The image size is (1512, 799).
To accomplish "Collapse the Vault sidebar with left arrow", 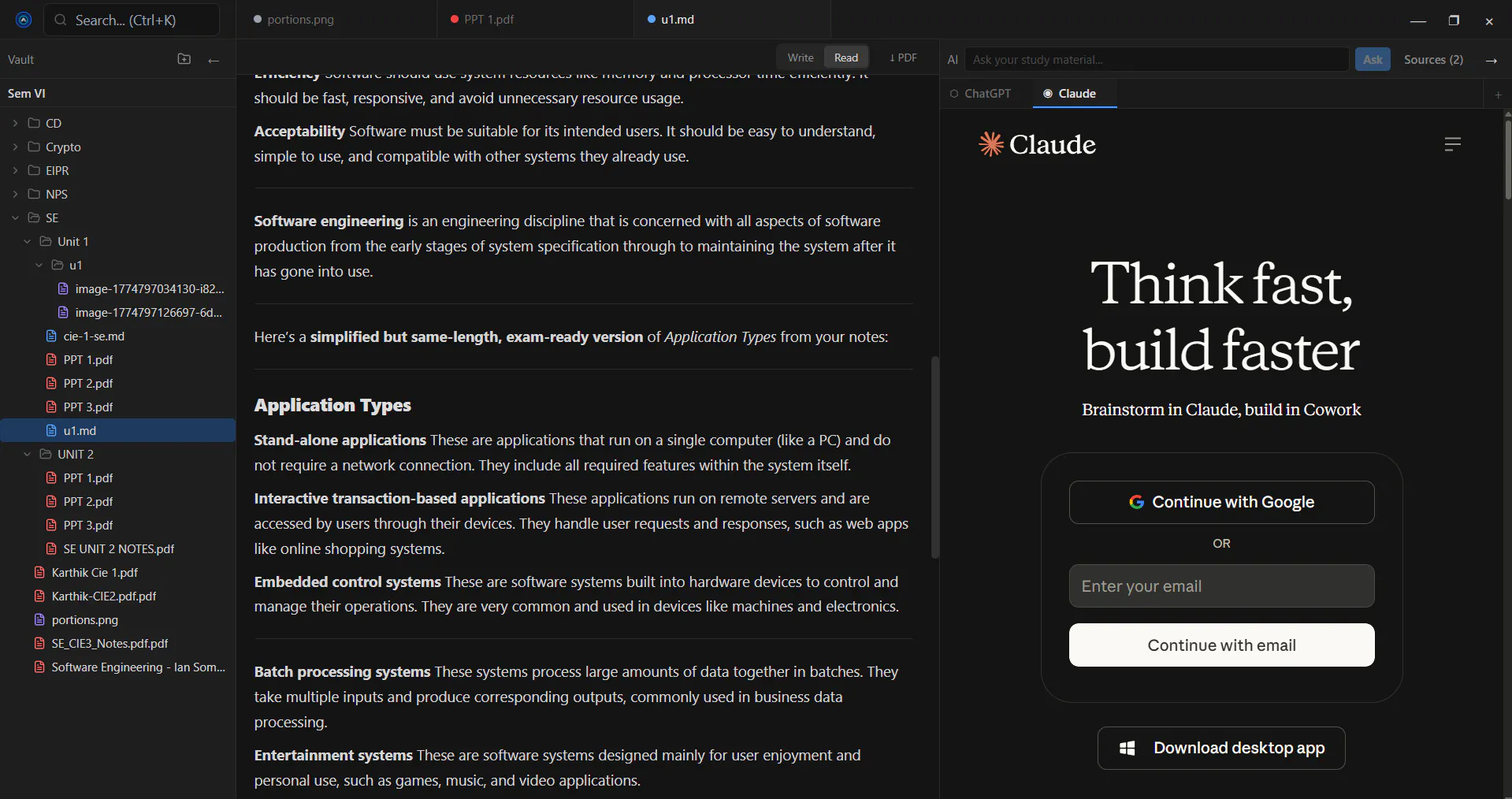I will coord(214,60).
